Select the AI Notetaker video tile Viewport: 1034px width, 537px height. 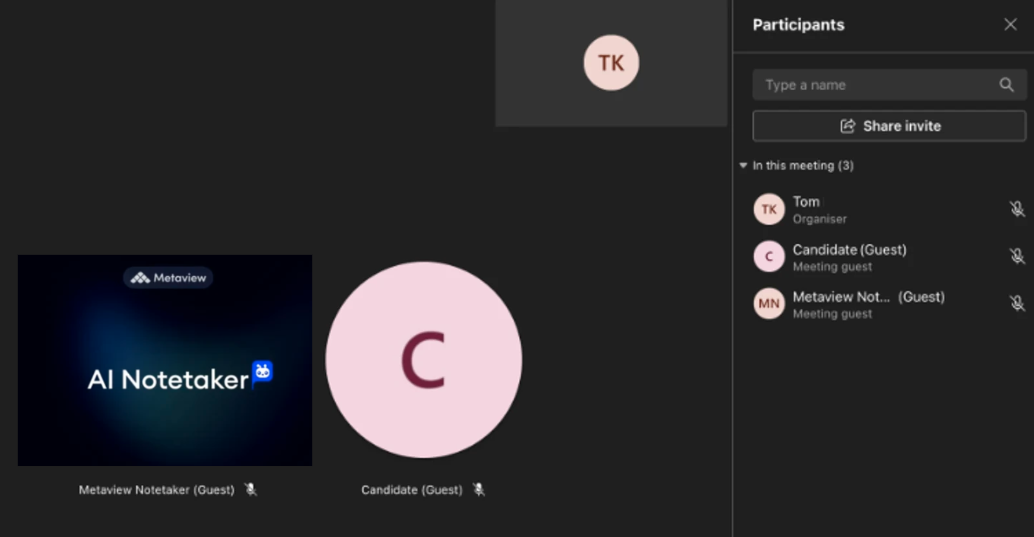[165, 360]
